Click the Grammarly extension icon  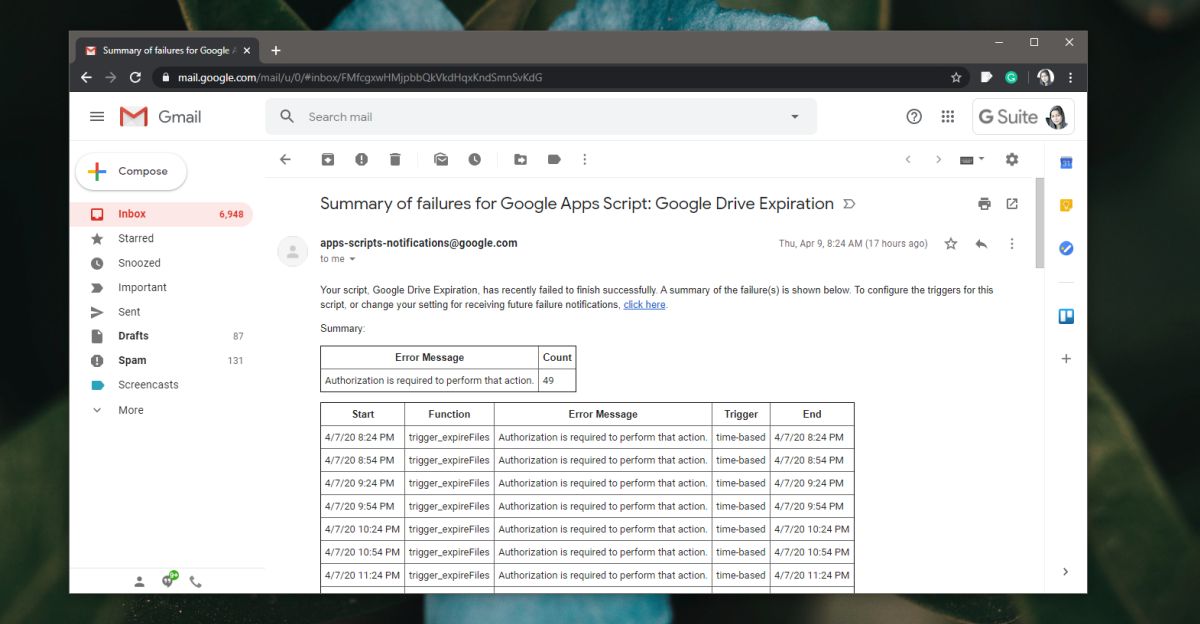click(1011, 77)
